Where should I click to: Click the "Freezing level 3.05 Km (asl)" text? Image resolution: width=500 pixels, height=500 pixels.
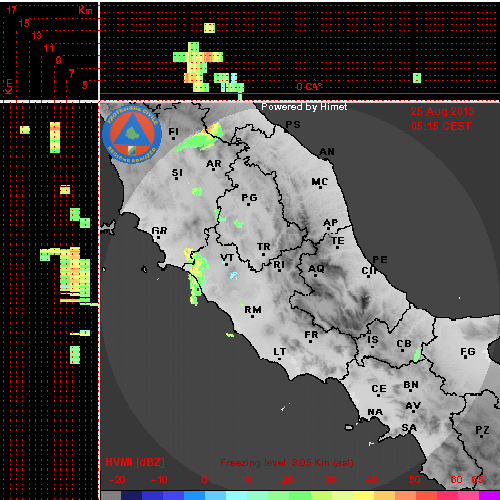[x=287, y=463]
